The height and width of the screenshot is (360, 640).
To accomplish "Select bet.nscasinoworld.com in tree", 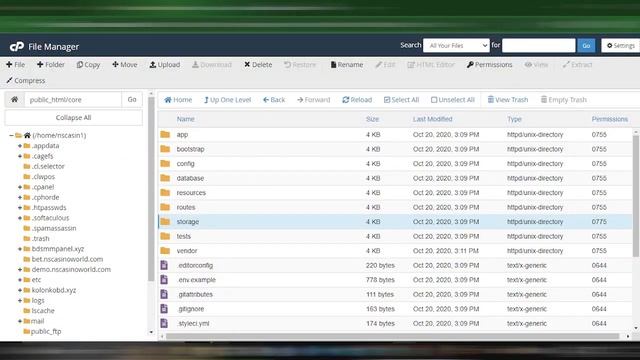I will (x=67, y=259).
